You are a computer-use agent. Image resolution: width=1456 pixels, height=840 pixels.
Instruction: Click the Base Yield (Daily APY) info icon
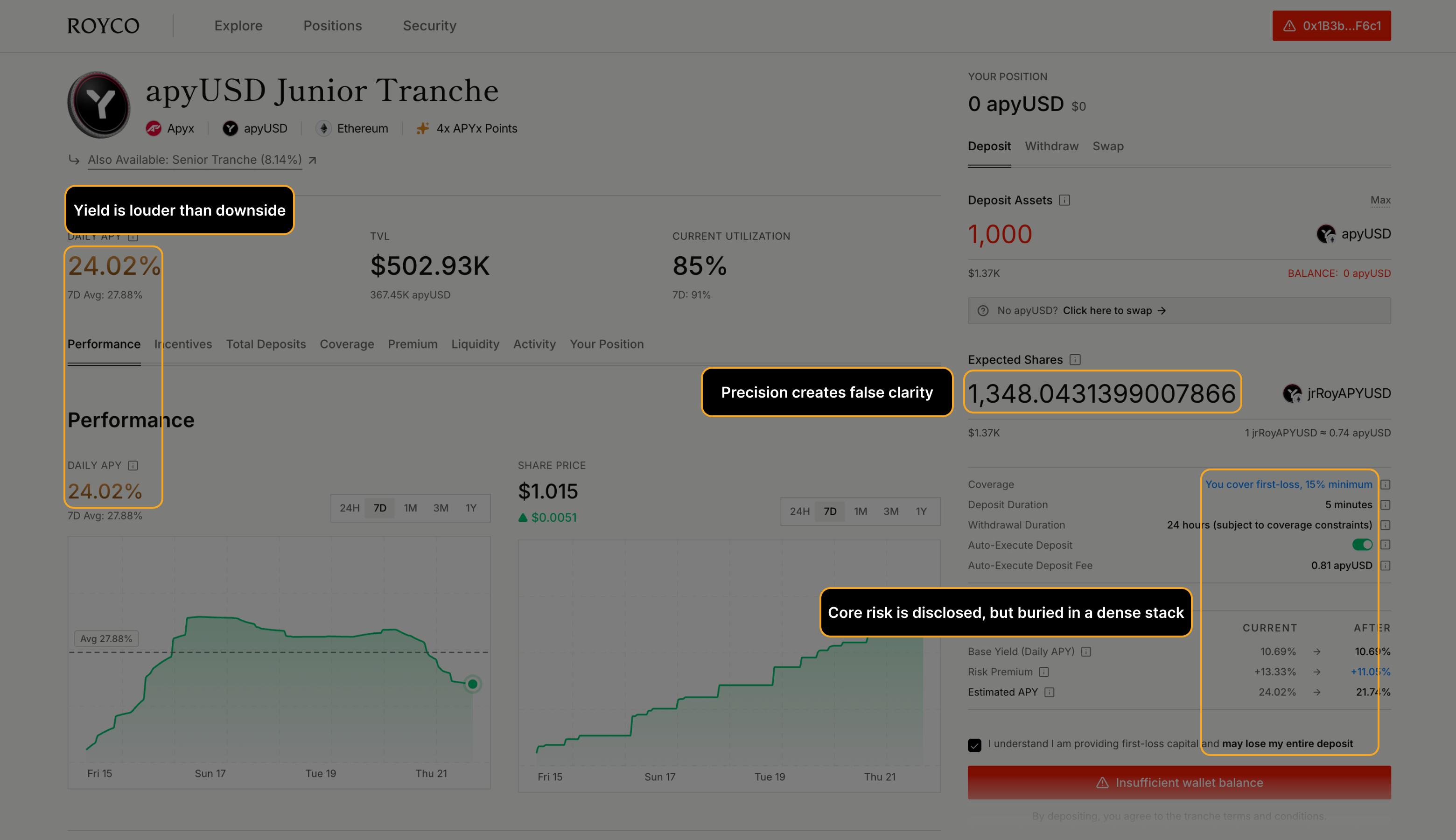pyautogui.click(x=1086, y=652)
